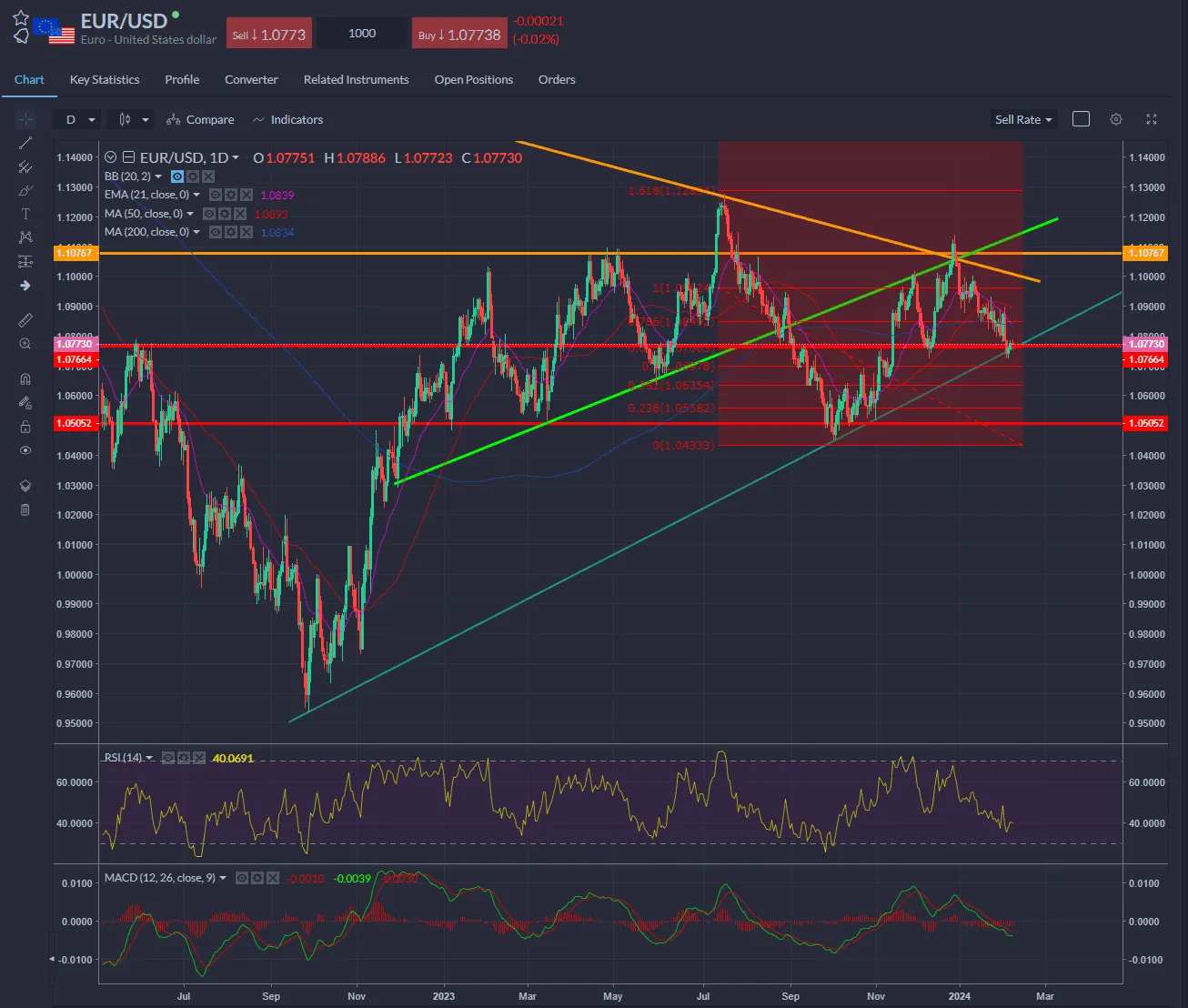
Task: Toggle visibility of EMA (21, close, 0)
Action: point(216,195)
